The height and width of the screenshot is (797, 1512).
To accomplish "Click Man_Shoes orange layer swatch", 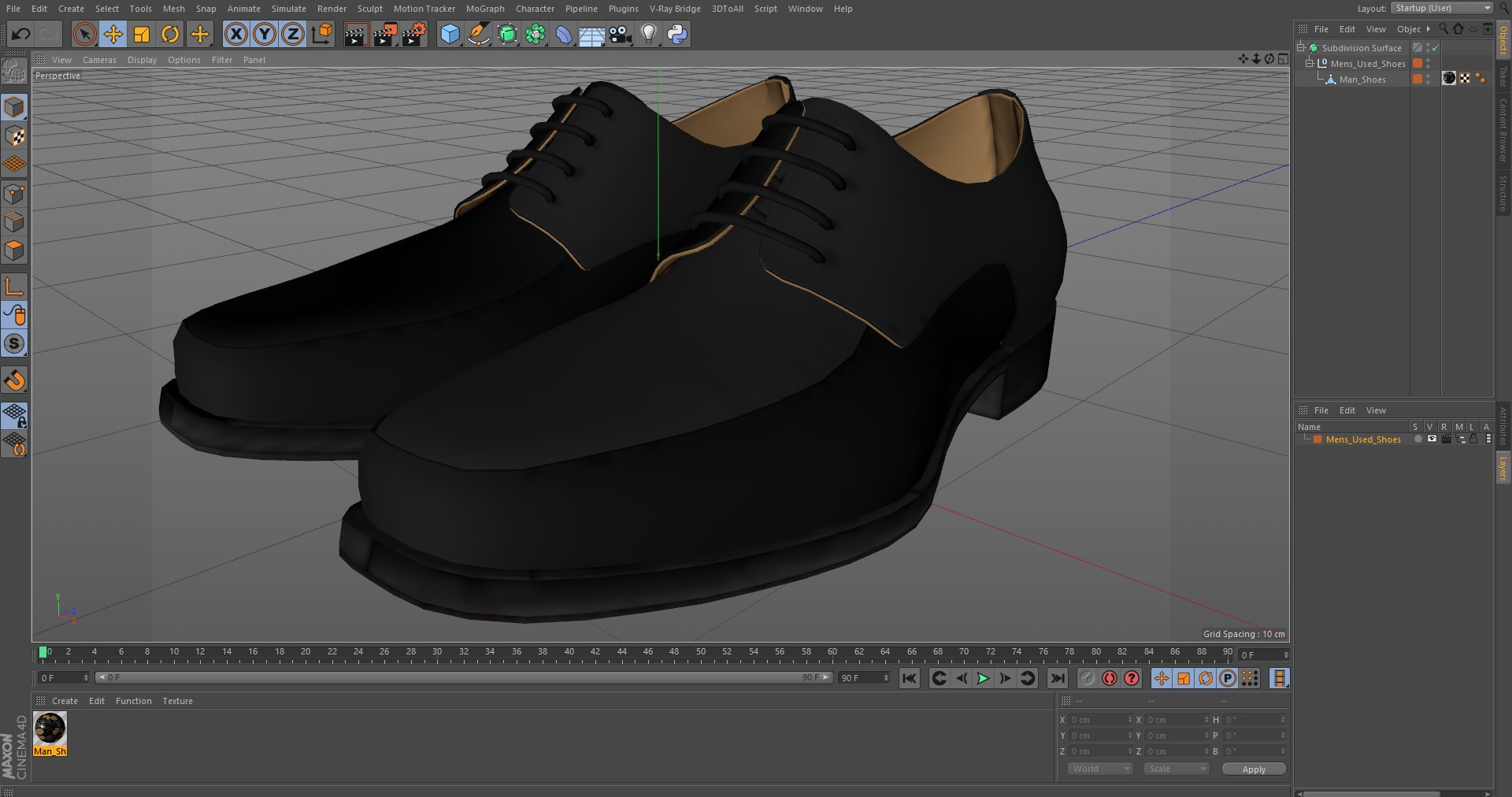I will 1417,79.
